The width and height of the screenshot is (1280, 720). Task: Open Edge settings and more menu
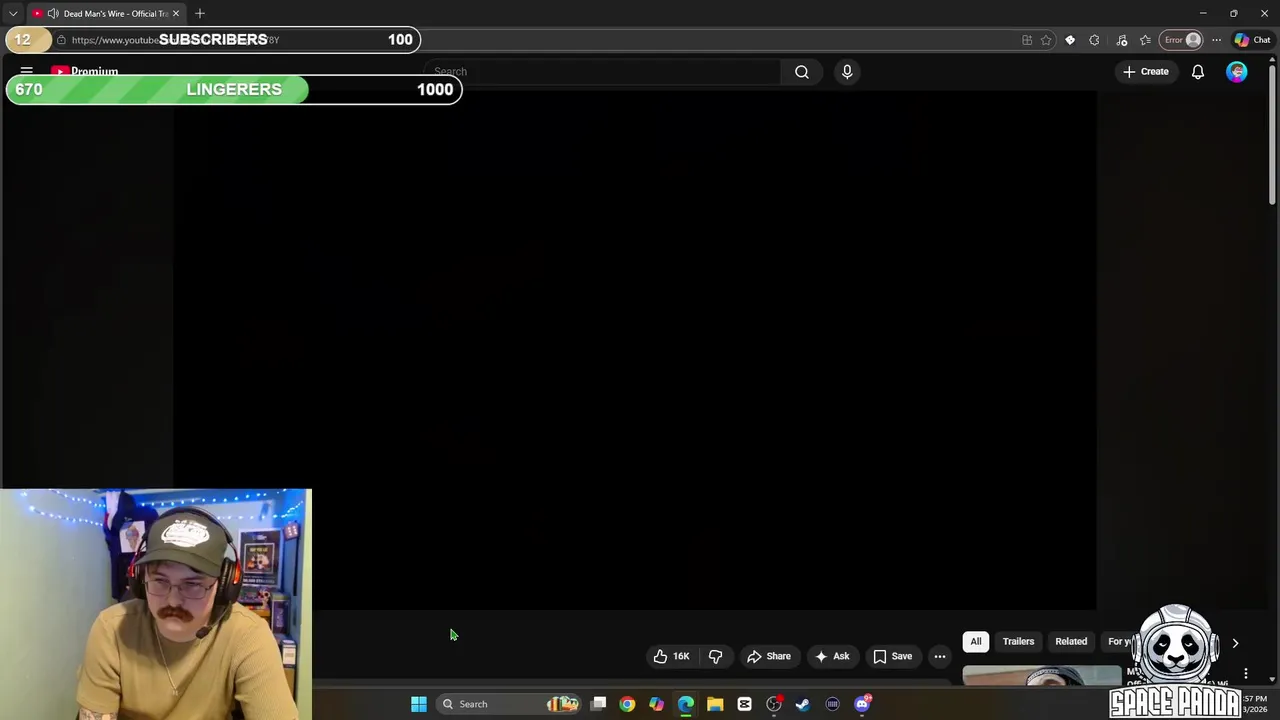pyautogui.click(x=1216, y=40)
